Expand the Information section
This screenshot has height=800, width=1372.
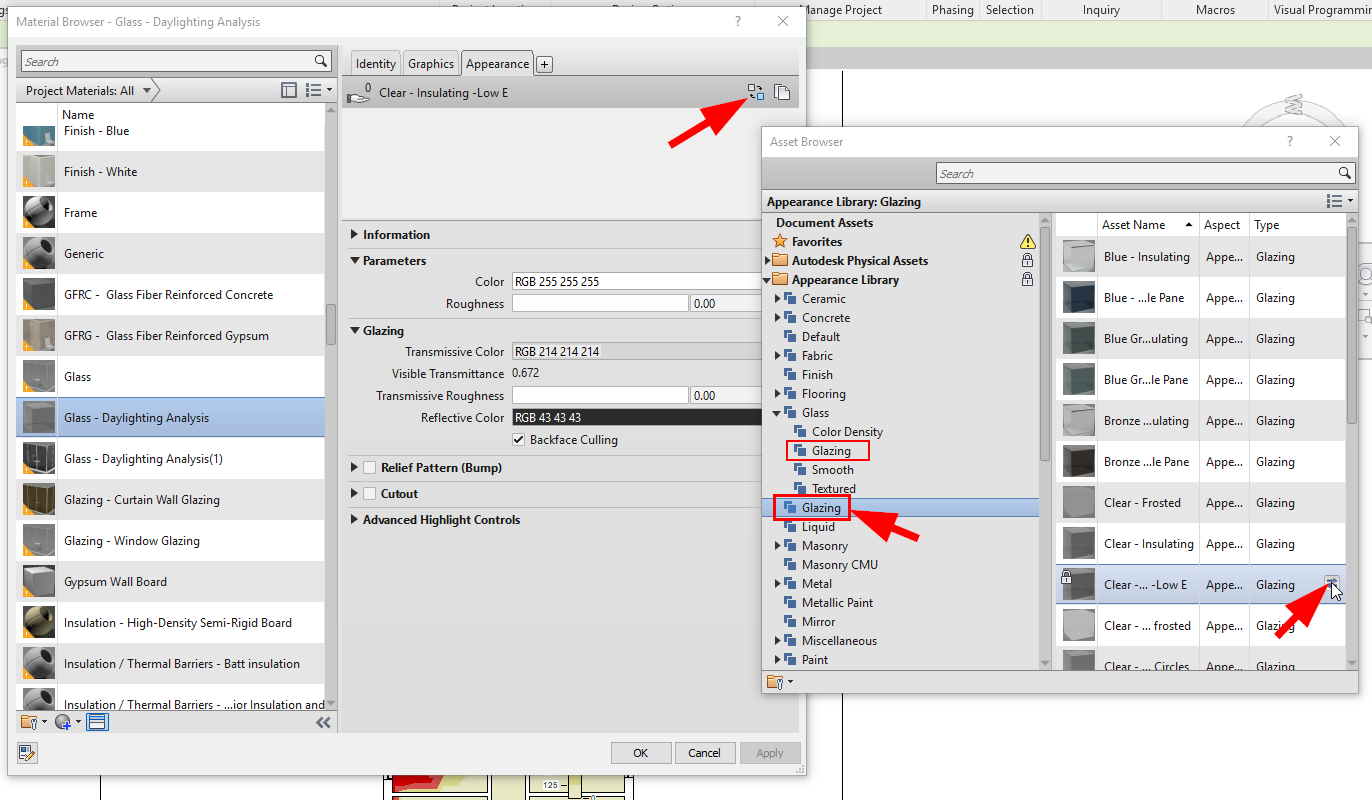[x=353, y=234]
